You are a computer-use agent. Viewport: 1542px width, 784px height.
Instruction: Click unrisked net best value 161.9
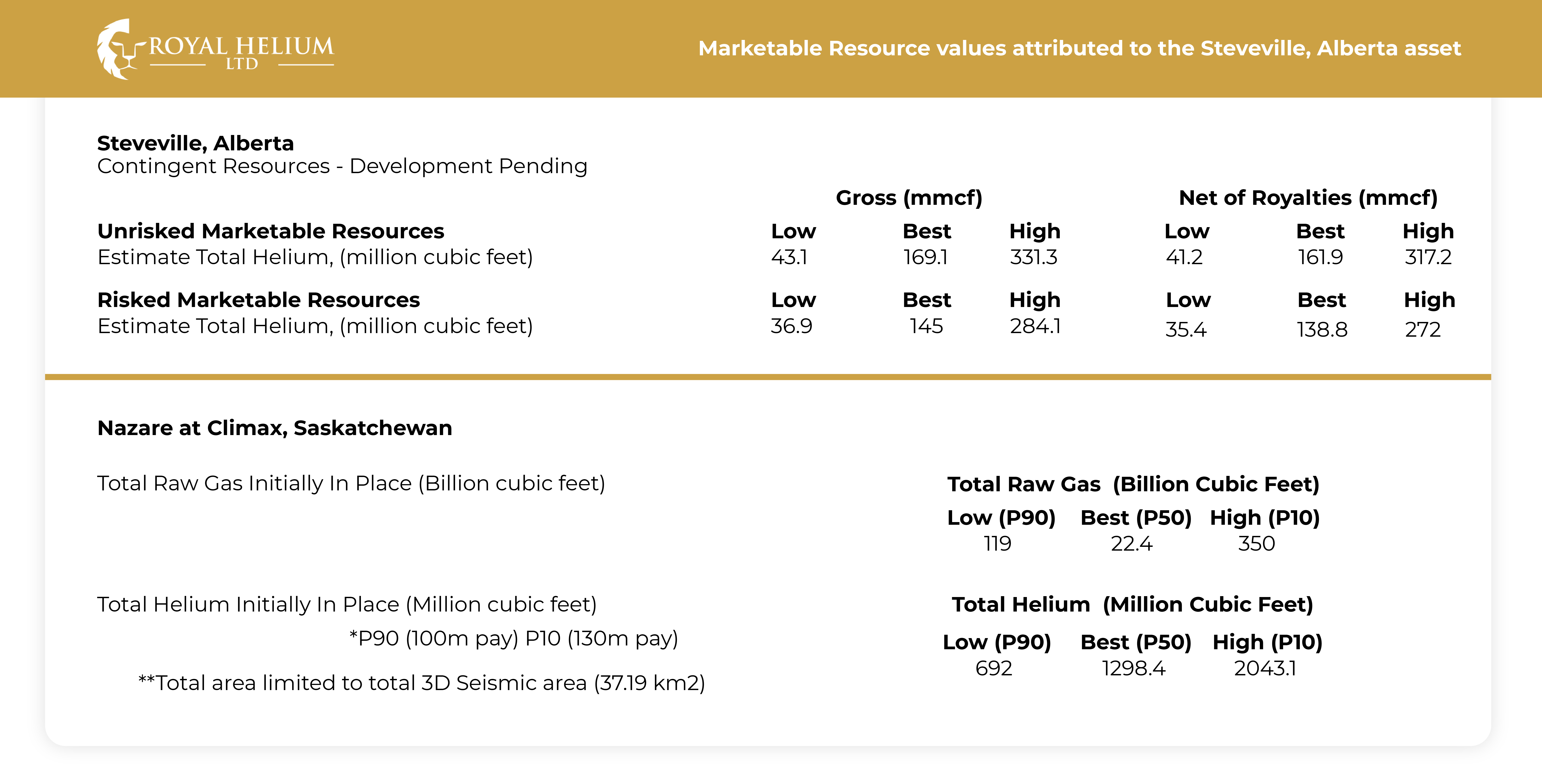(x=1321, y=257)
